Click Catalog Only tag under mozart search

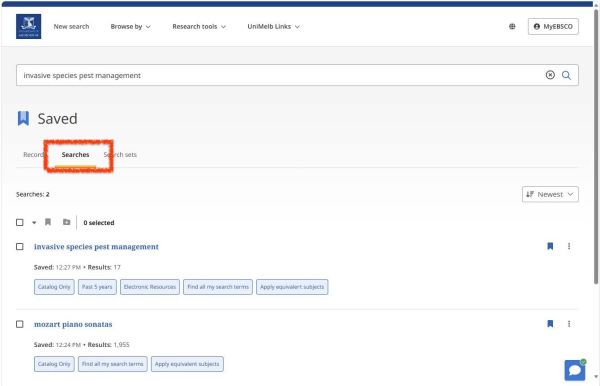coord(54,364)
